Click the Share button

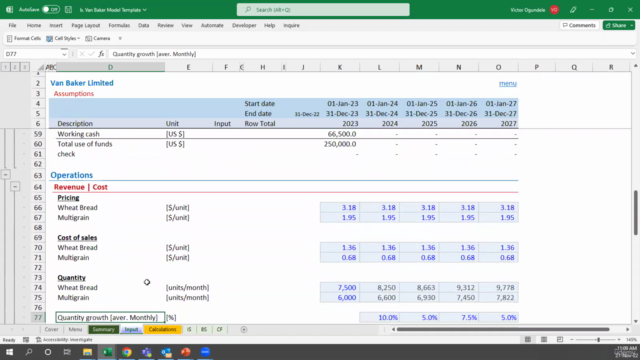[616, 25]
